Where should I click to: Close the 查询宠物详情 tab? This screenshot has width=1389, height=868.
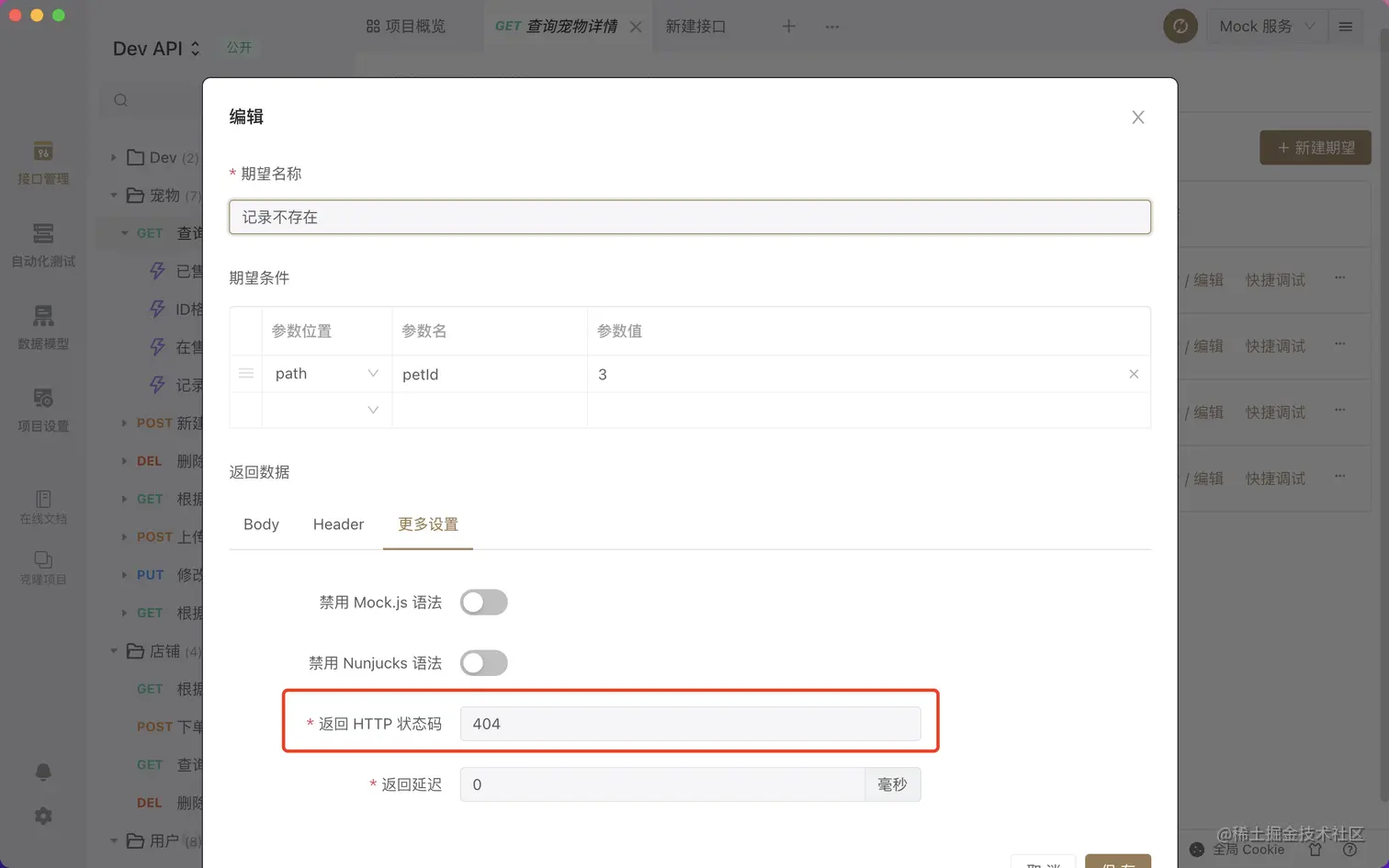click(636, 27)
